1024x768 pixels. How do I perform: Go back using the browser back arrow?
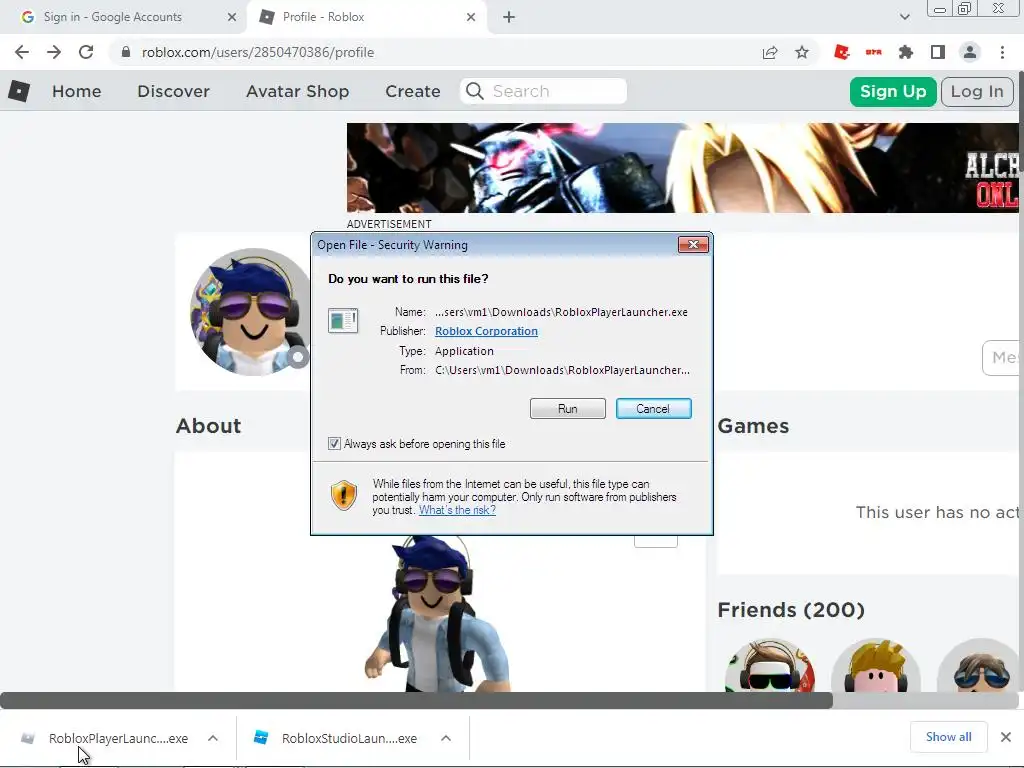(x=22, y=52)
